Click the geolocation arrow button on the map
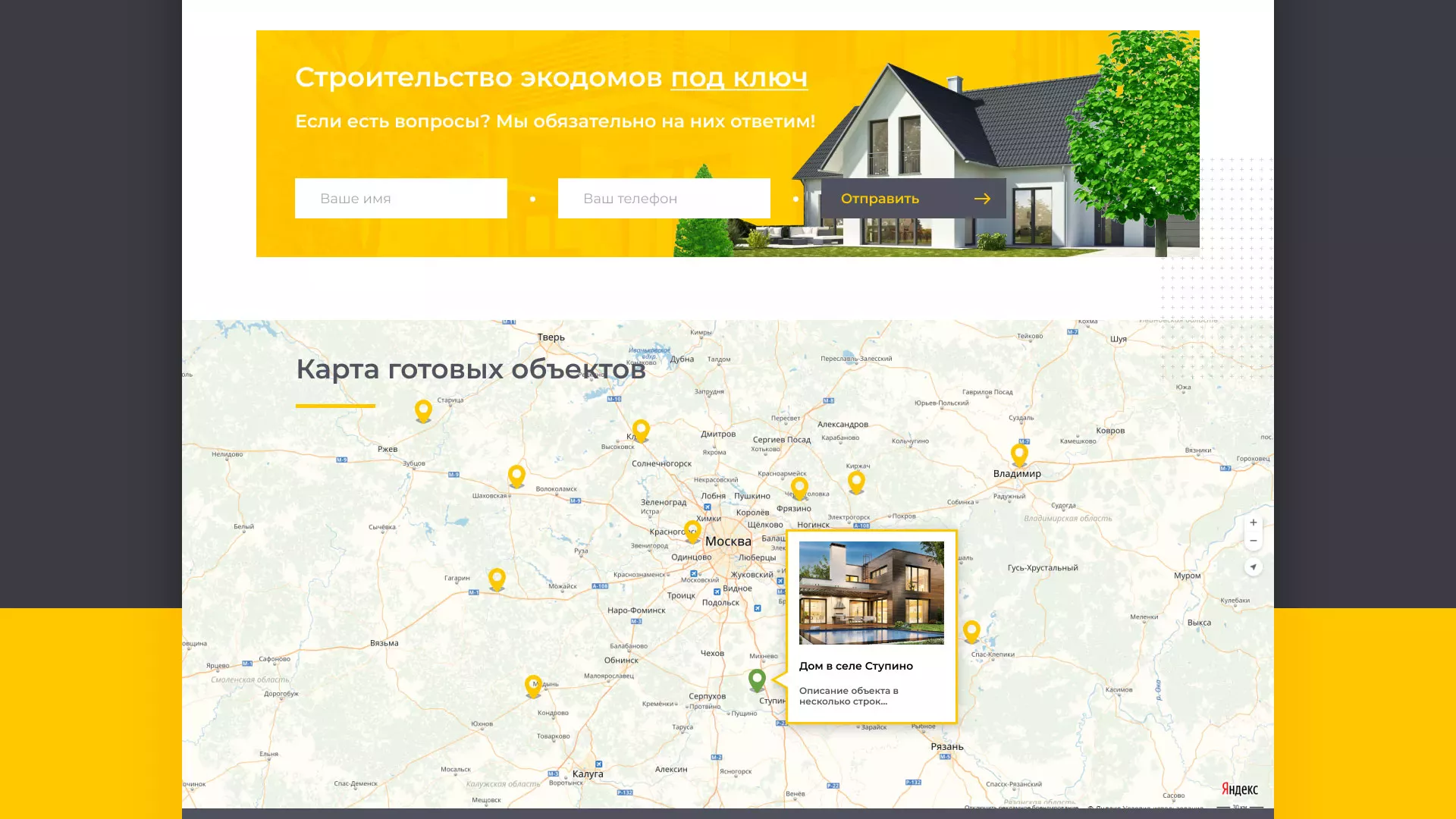Screen dimensions: 1456x819 click(1254, 566)
